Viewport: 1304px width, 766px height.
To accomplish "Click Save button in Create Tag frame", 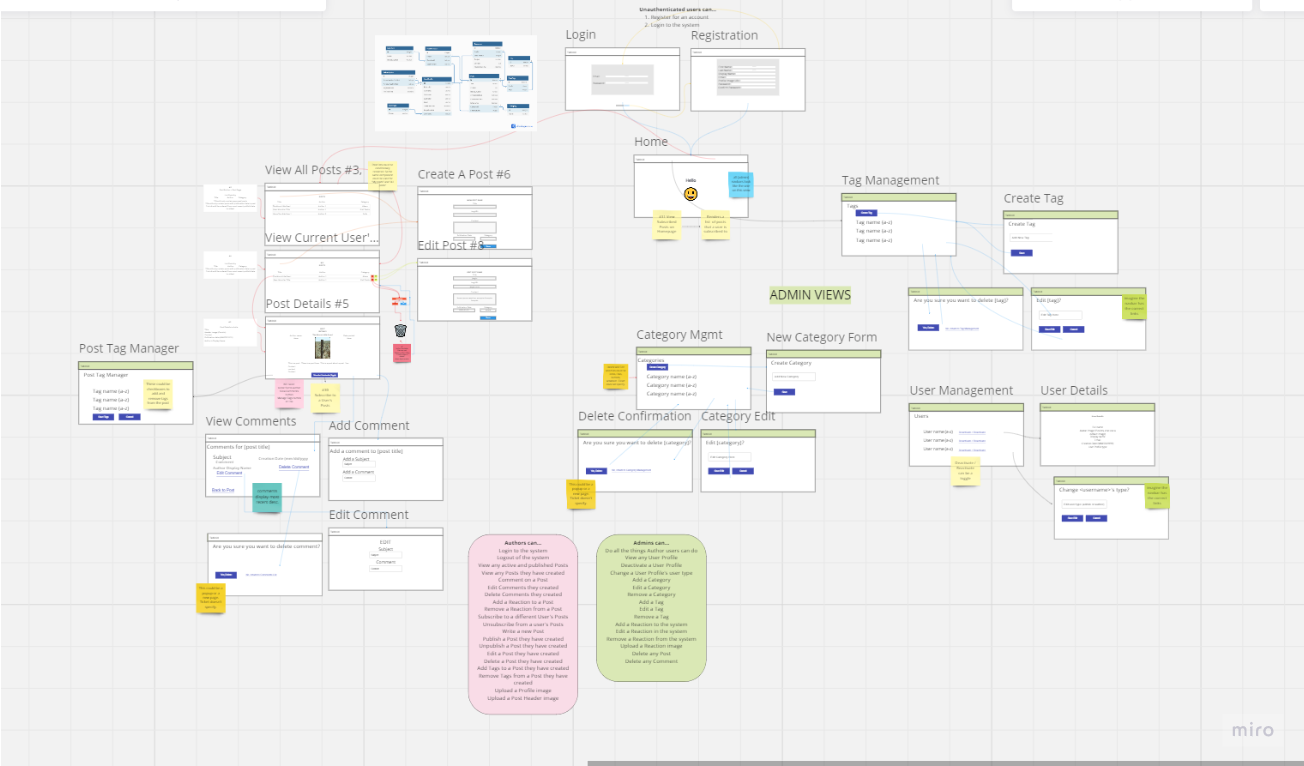I will click(1021, 253).
